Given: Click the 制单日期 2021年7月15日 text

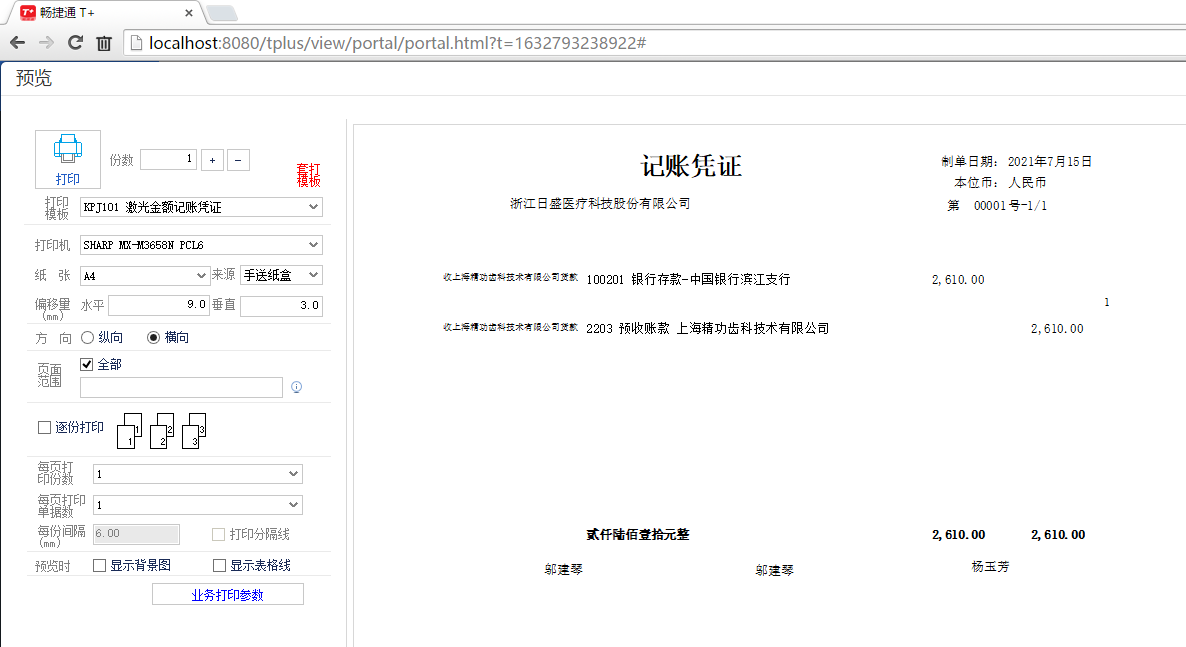Looking at the screenshot, I should (1017, 162).
